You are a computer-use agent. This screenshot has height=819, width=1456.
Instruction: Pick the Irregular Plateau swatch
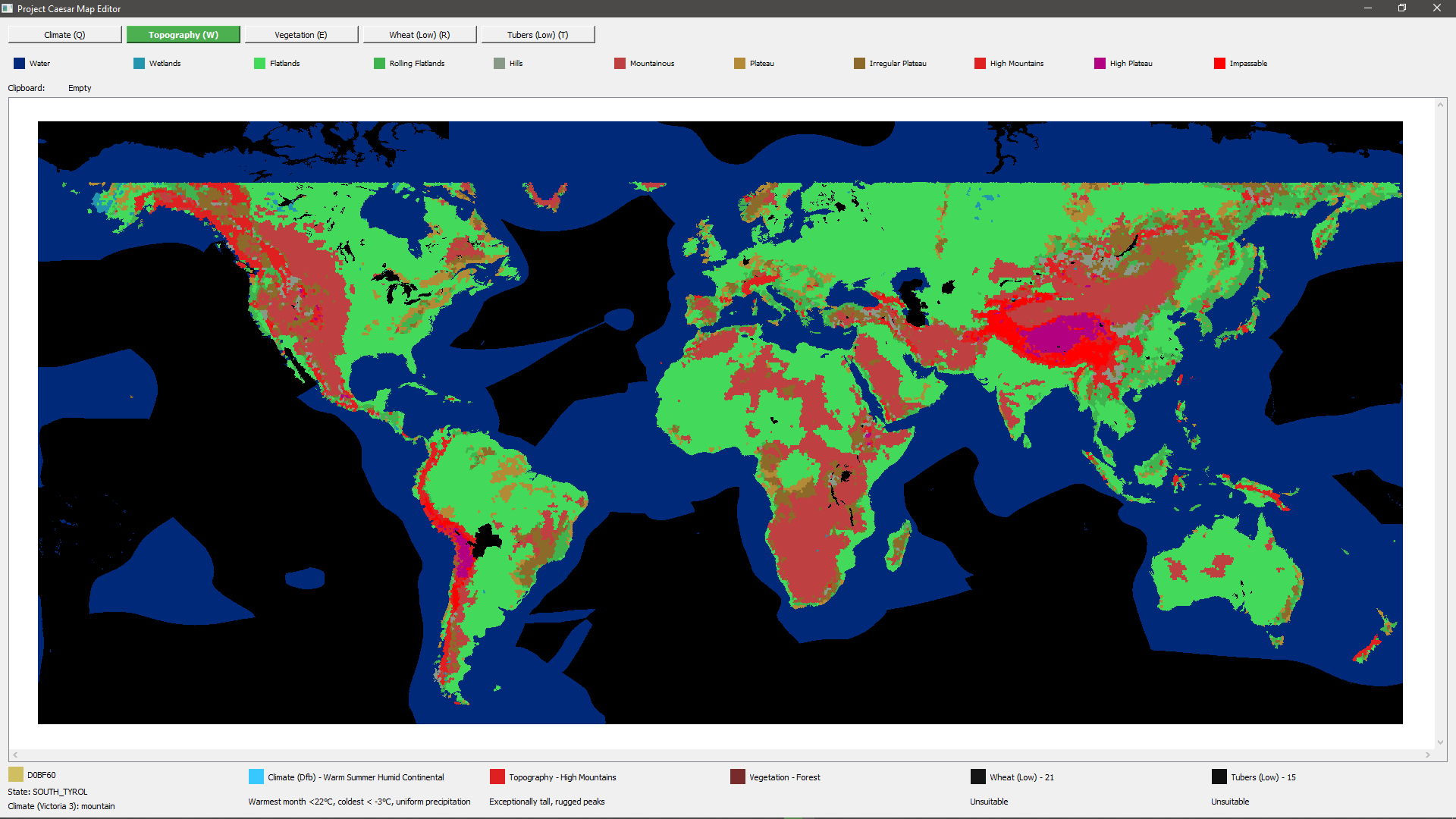860,64
